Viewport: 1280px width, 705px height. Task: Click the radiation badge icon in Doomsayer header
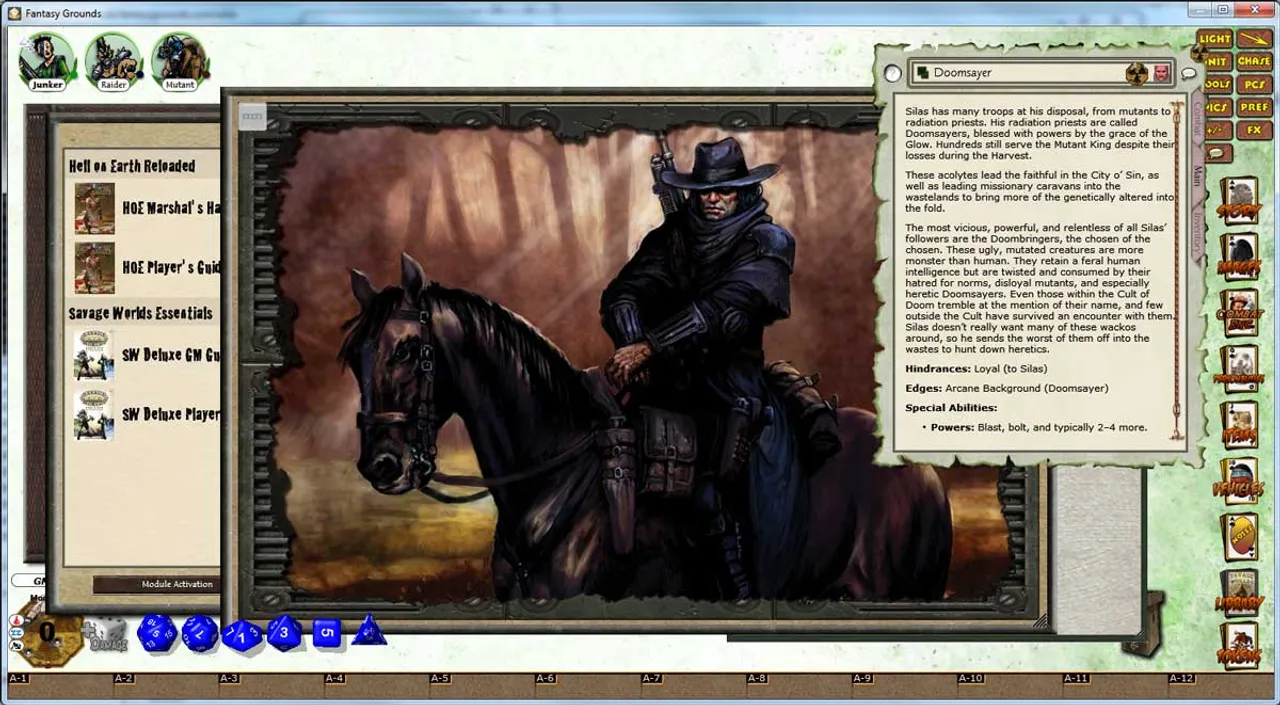(x=1138, y=73)
